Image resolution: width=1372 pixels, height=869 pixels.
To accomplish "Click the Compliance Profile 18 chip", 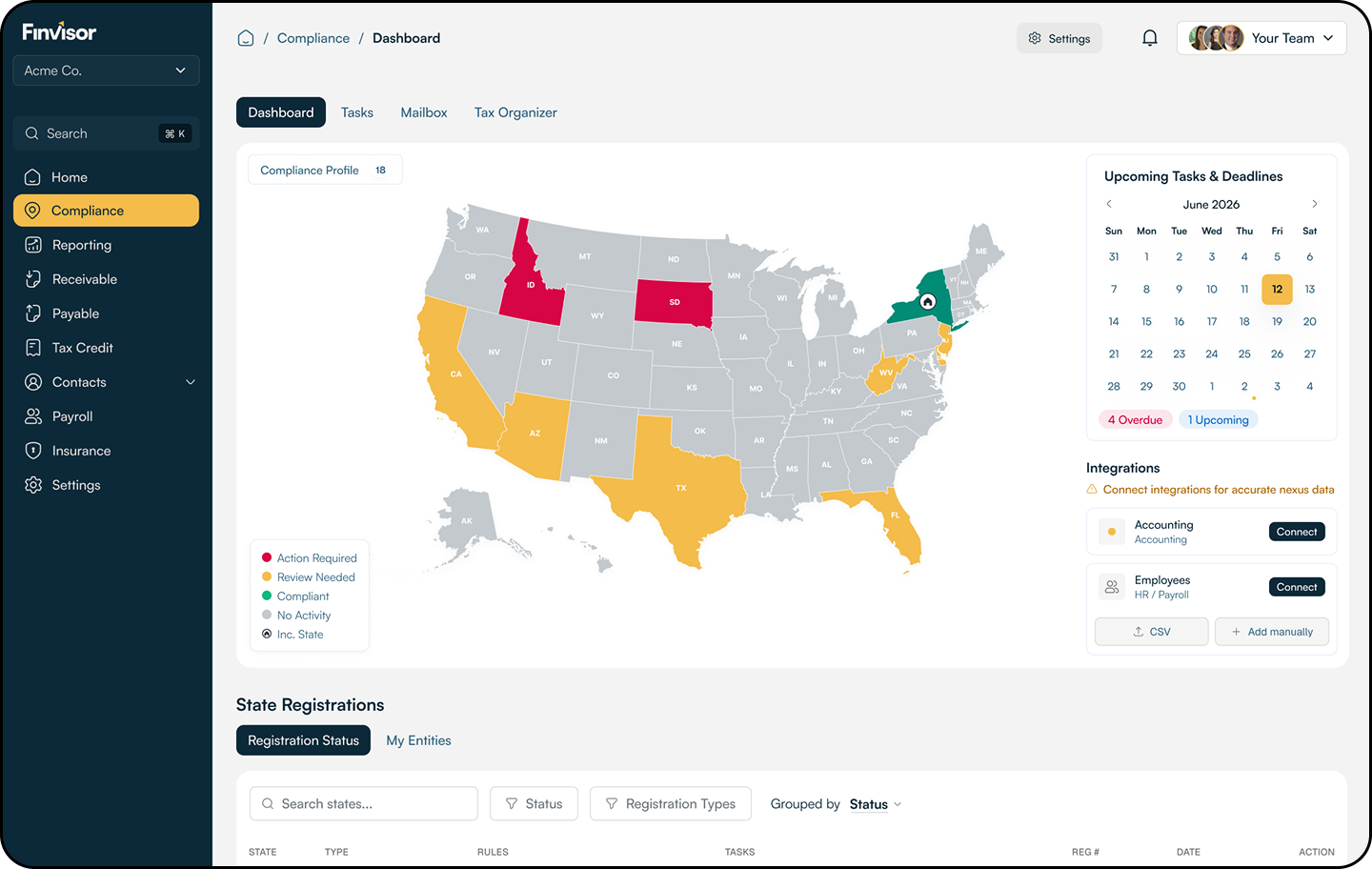I will pyautogui.click(x=325, y=170).
